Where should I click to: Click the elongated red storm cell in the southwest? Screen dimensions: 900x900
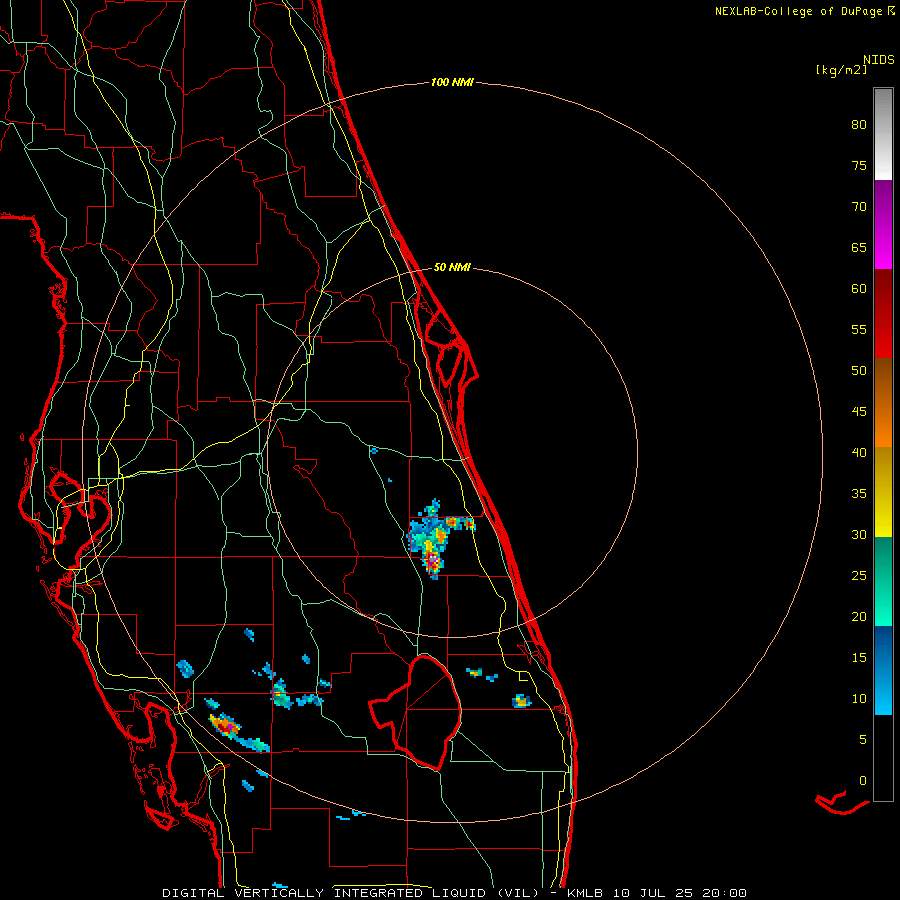pyautogui.click(x=226, y=725)
